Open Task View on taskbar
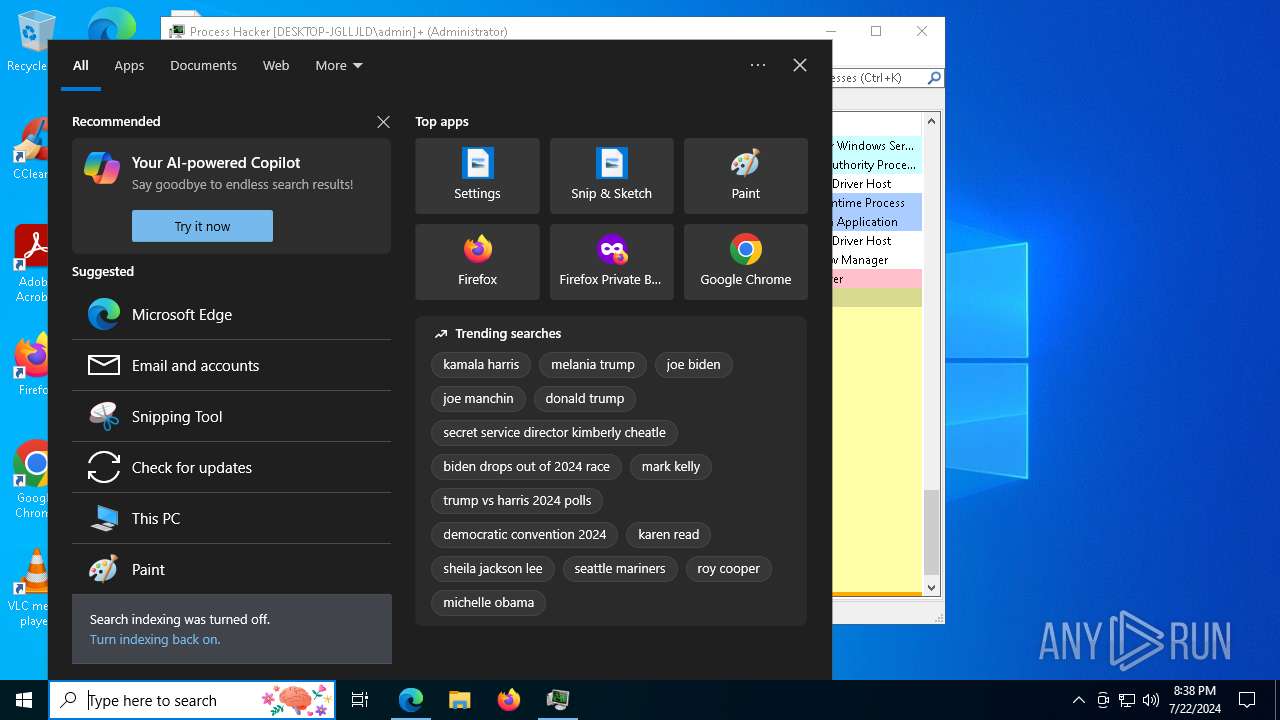 [x=360, y=700]
